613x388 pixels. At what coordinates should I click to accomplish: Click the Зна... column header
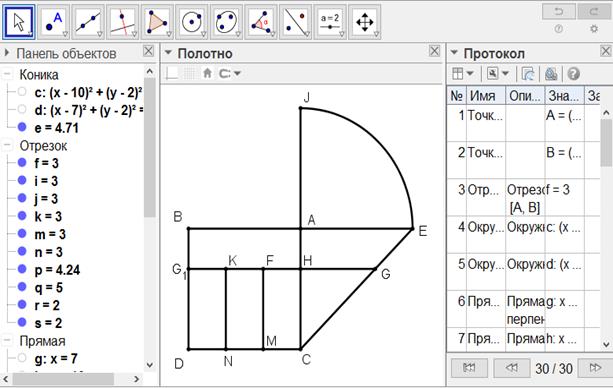pyautogui.click(x=565, y=95)
